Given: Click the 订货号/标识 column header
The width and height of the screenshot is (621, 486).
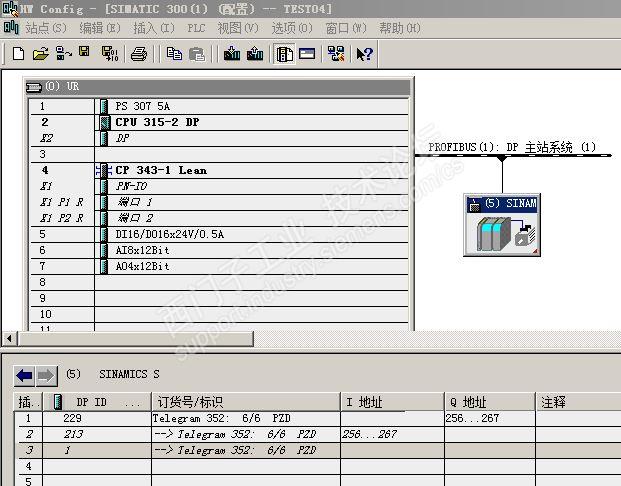Looking at the screenshot, I should tap(246, 402).
